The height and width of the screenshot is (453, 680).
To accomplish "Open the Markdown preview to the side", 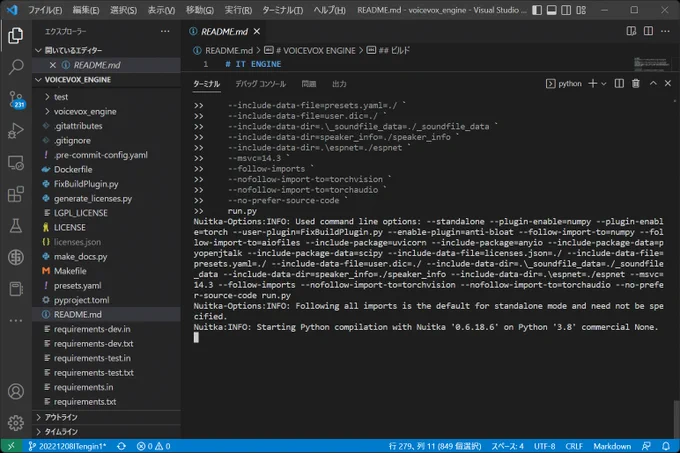I will tap(631, 31).
